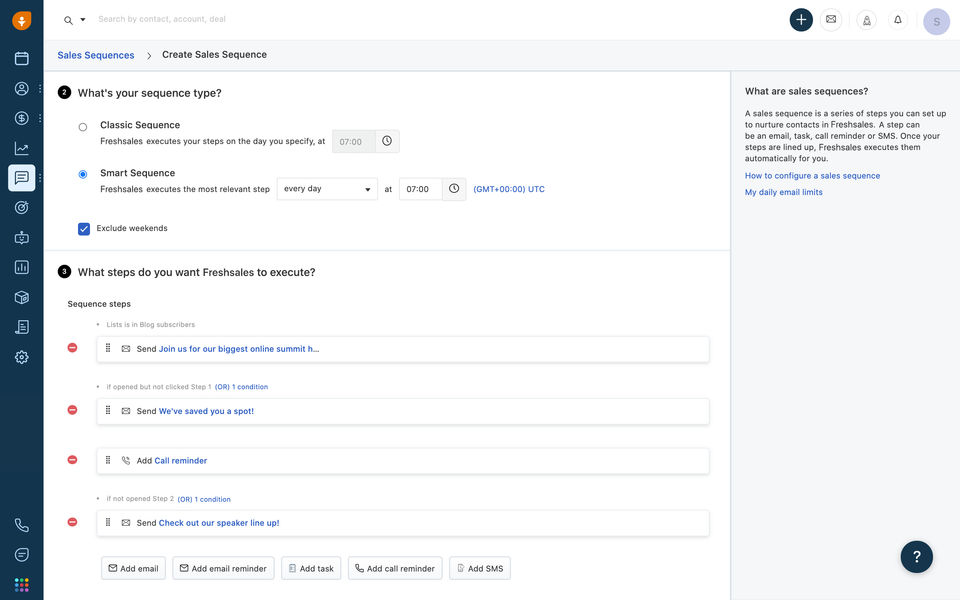Select the Classic Sequence radio button
Image resolution: width=960 pixels, height=600 pixels.
point(83,127)
